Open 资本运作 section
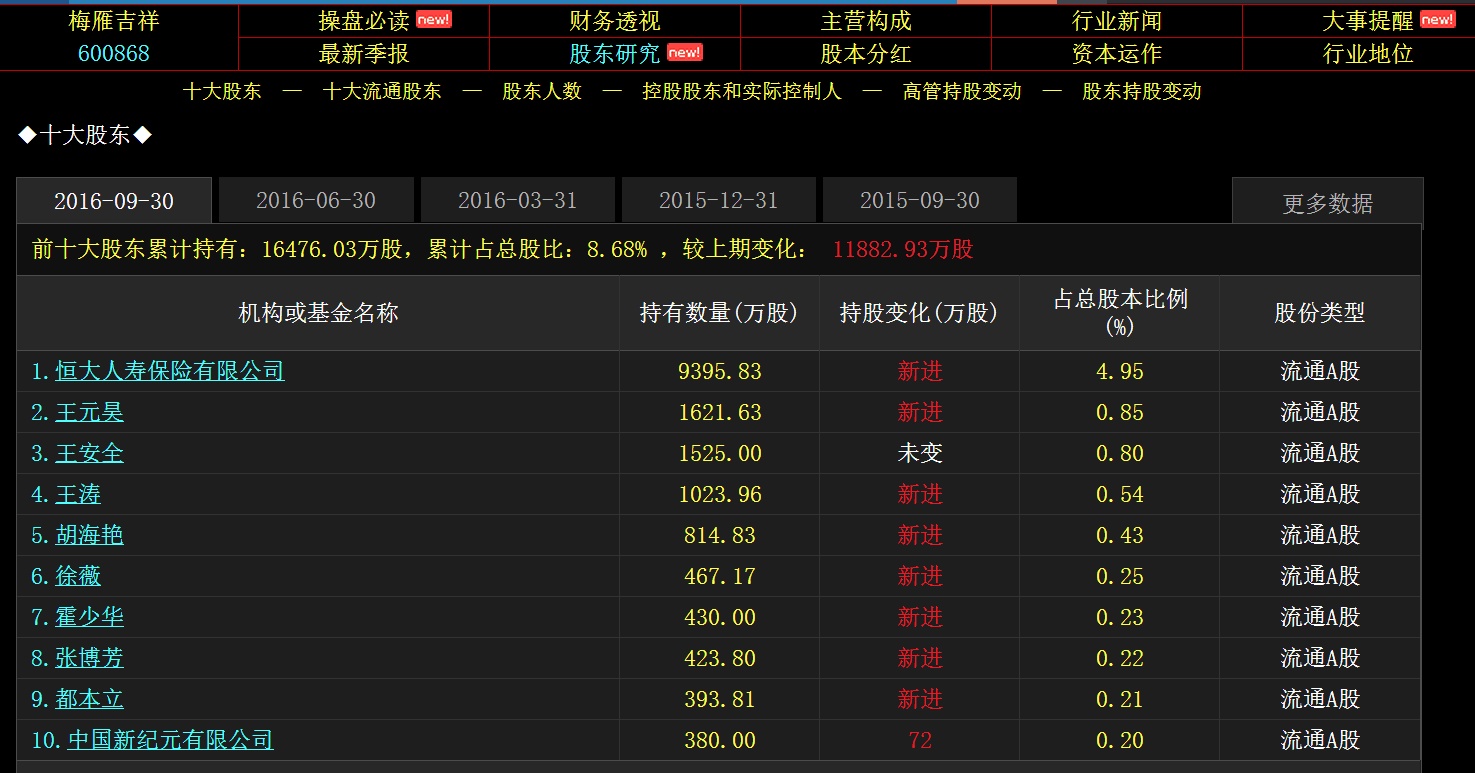 click(x=1117, y=54)
